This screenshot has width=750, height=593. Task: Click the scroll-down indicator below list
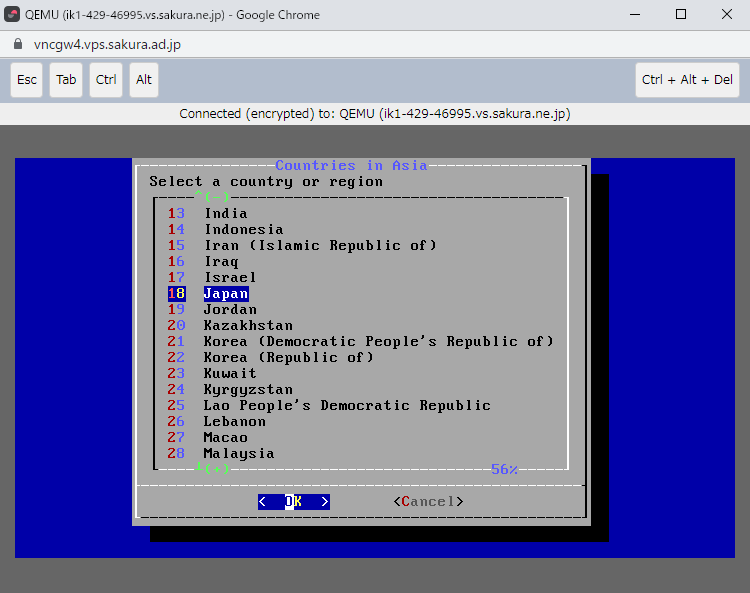pyautogui.click(x=212, y=469)
